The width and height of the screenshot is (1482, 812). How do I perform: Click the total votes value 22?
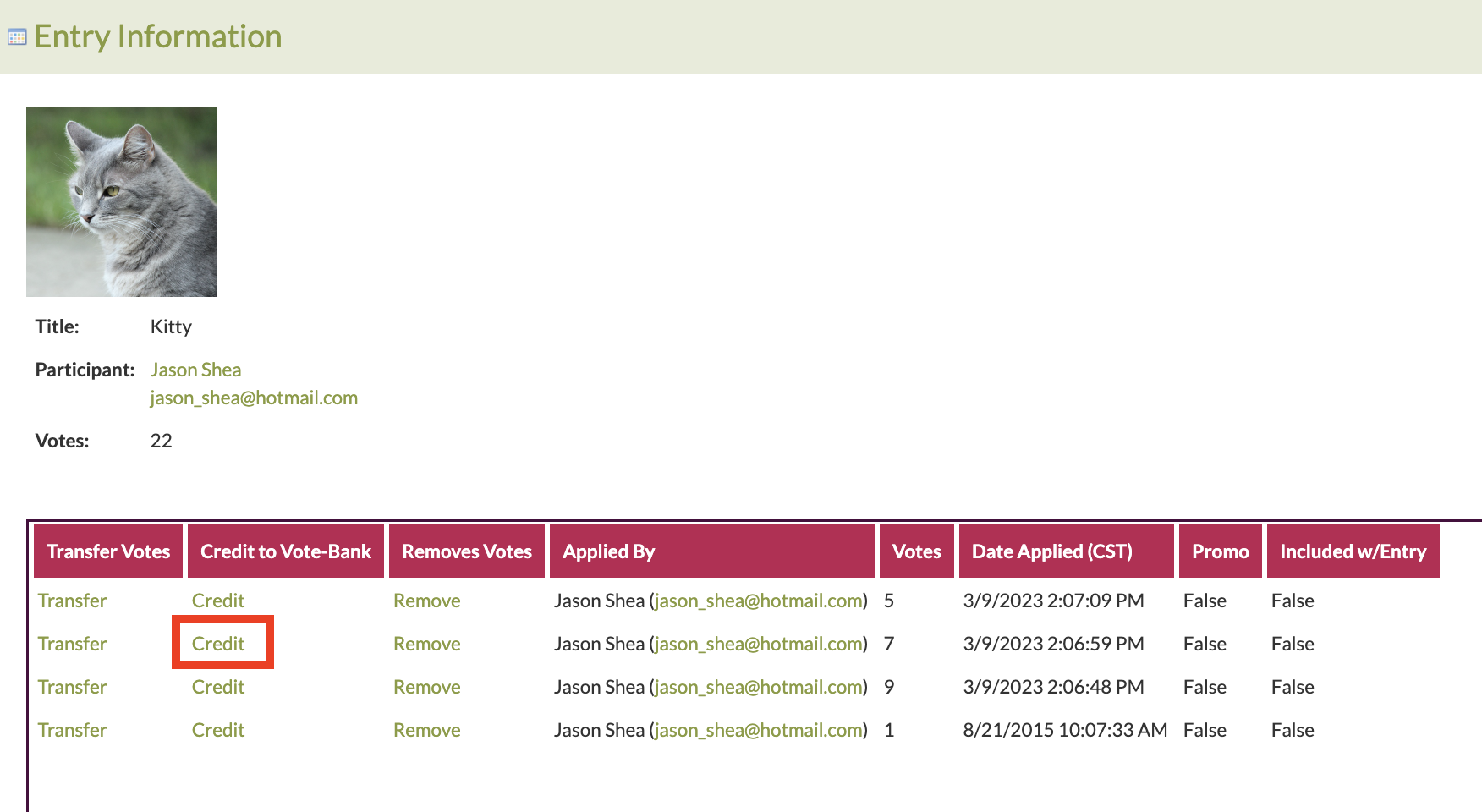[161, 441]
